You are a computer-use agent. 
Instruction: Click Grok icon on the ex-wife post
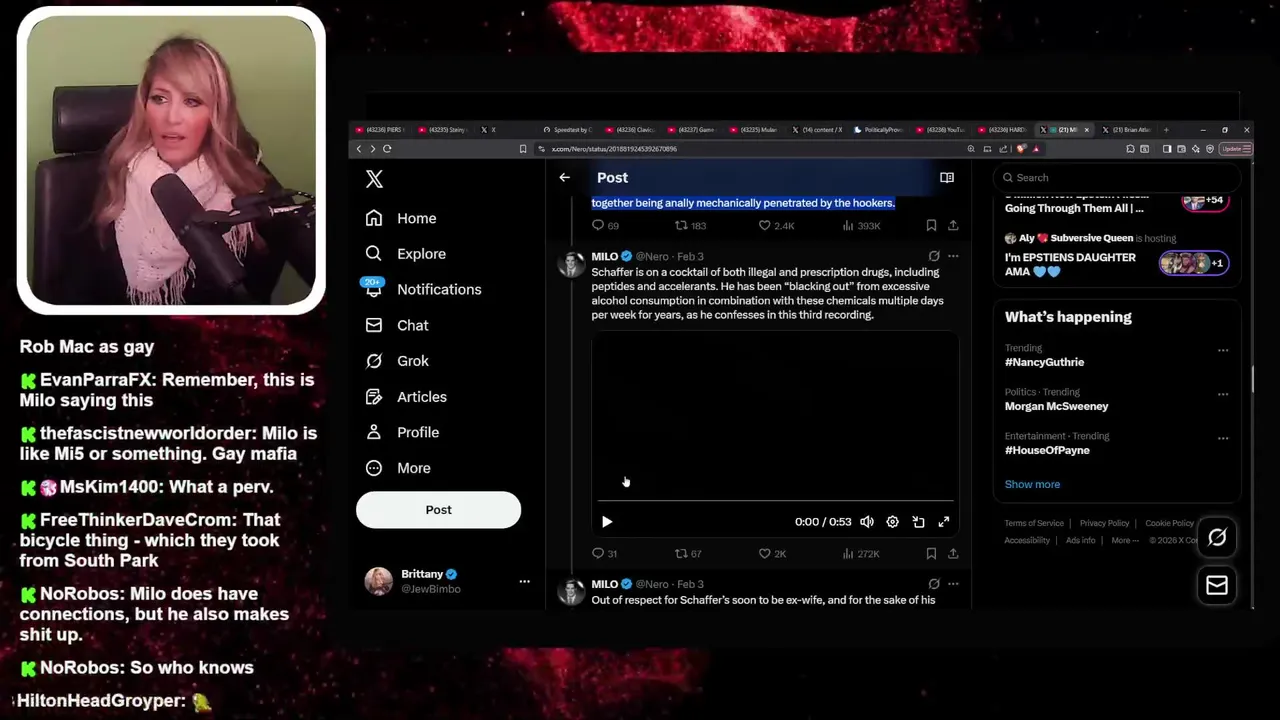click(x=934, y=584)
